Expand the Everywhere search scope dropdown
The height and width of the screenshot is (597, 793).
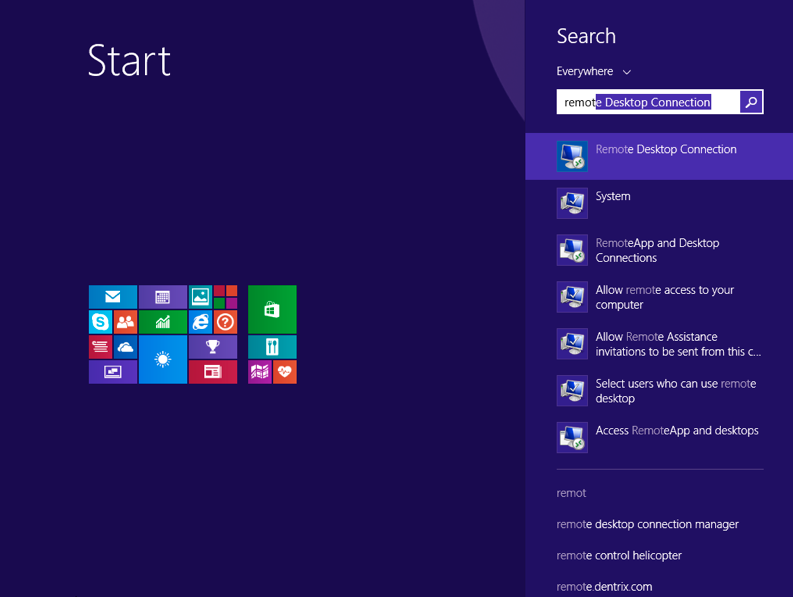(x=594, y=71)
